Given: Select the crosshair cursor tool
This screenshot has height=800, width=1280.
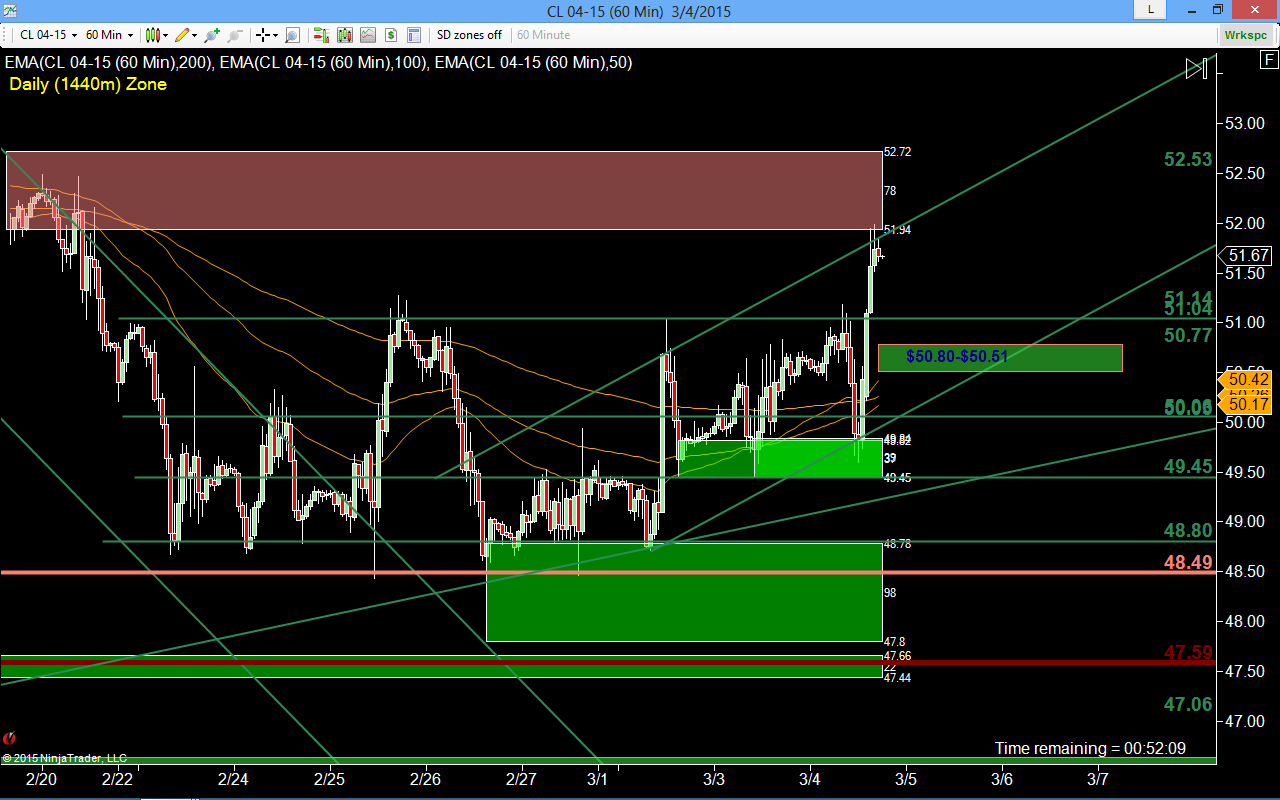Looking at the screenshot, I should (x=263, y=35).
